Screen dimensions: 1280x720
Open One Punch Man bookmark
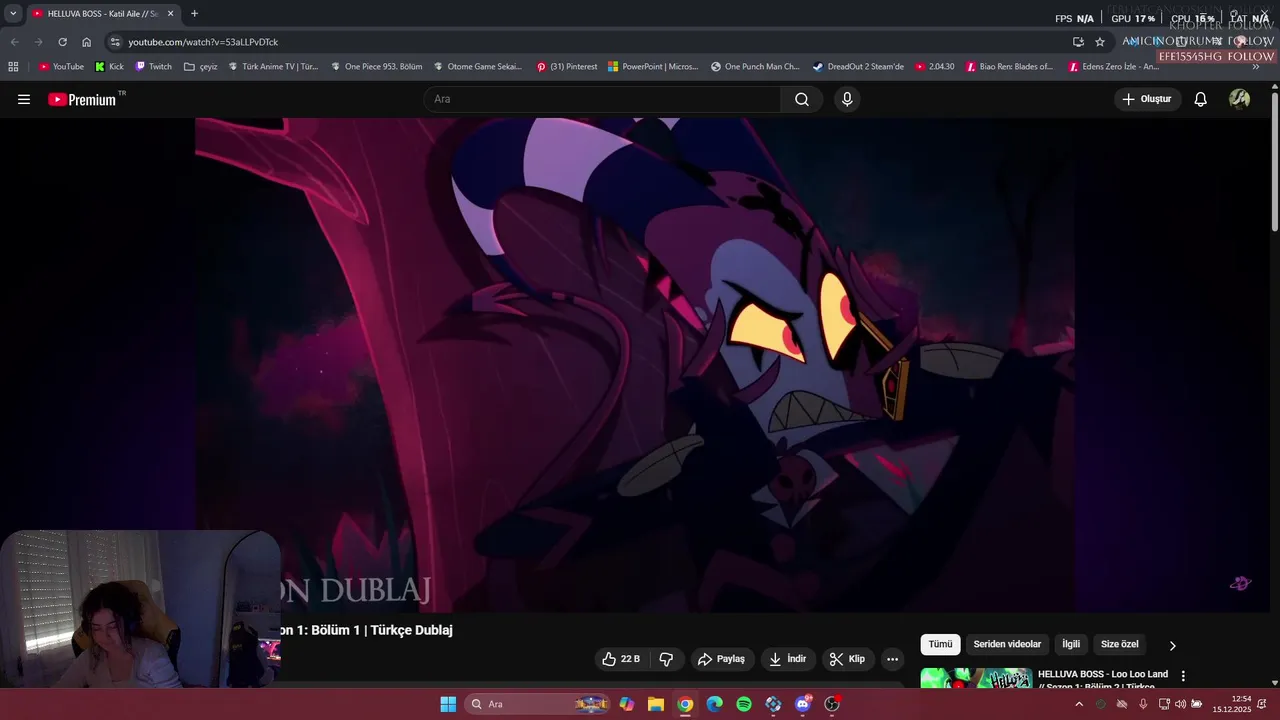coord(755,67)
